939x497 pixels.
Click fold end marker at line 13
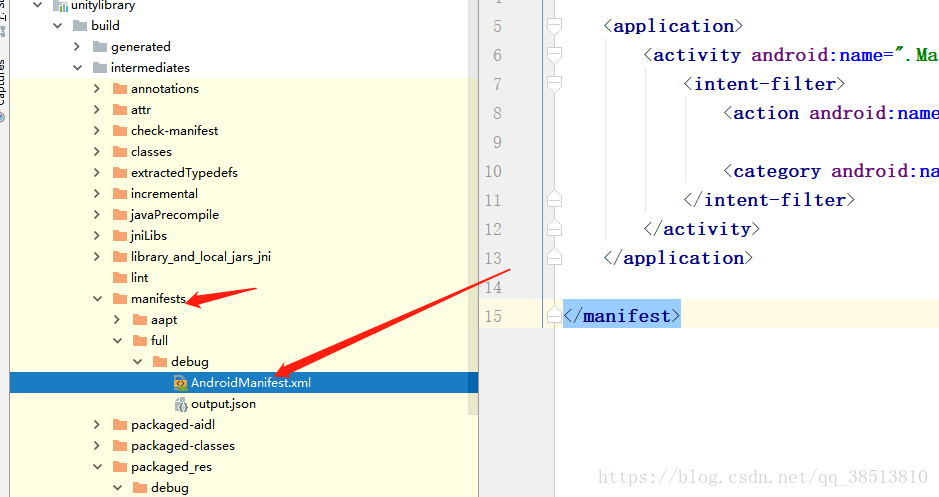tap(555, 257)
